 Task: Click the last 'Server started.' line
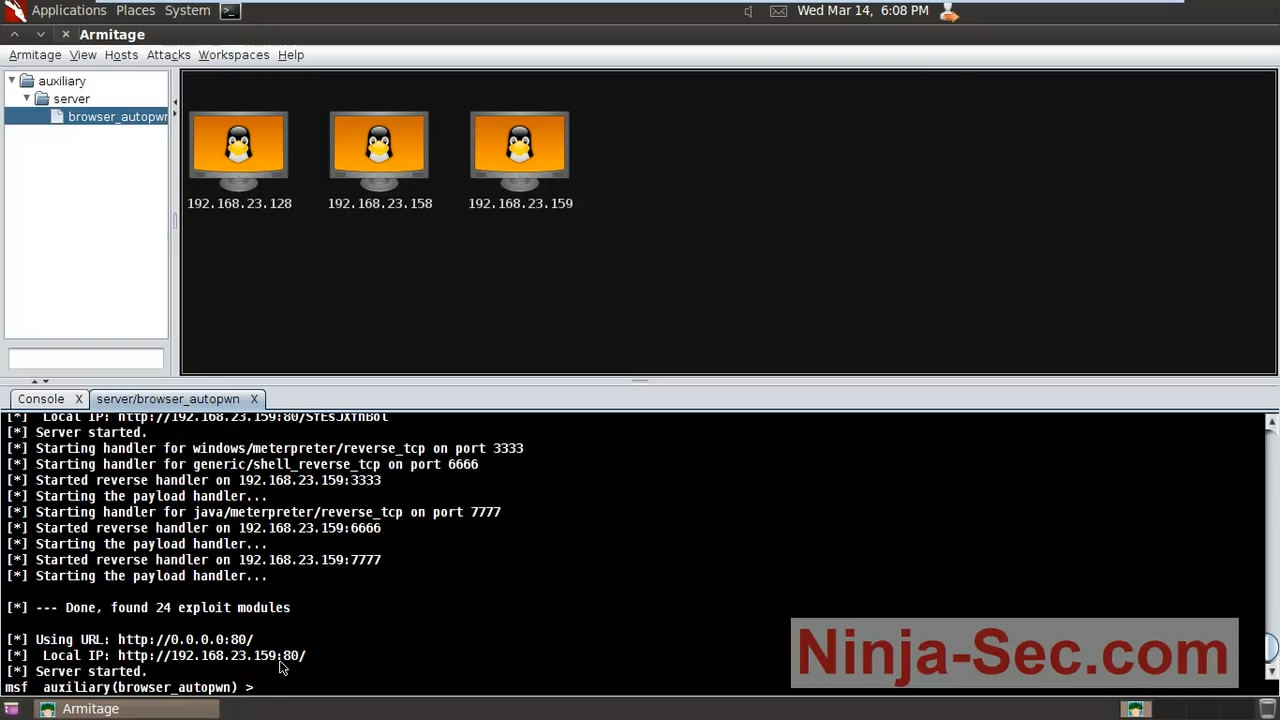pos(76,672)
